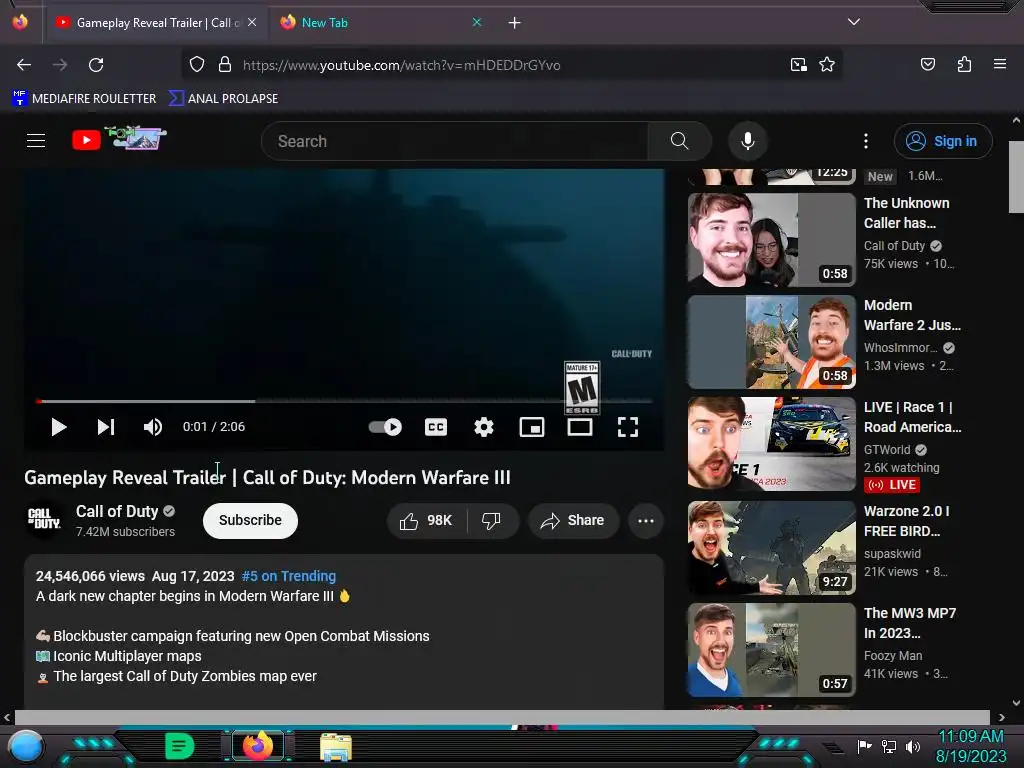Viewport: 1024px width, 768px height.
Task: Switch to Gameplay Reveal Trailer tab
Action: (x=155, y=23)
